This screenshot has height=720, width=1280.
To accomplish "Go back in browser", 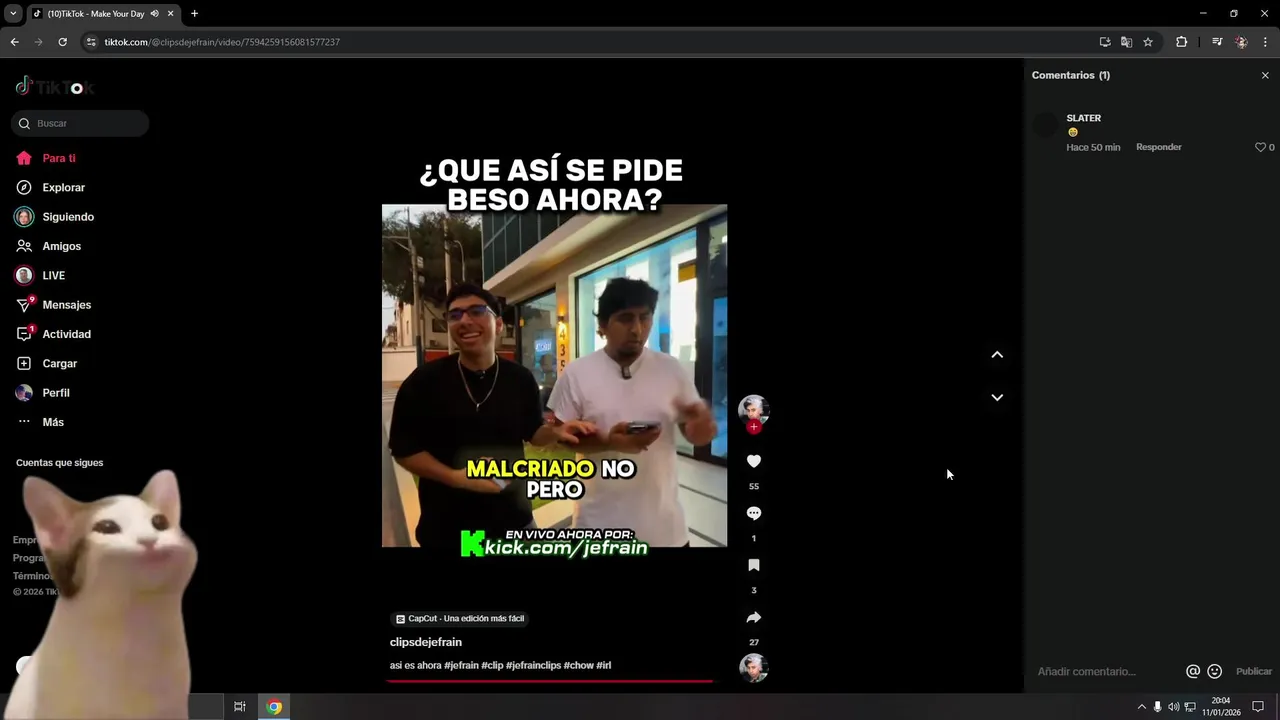I will tap(14, 42).
